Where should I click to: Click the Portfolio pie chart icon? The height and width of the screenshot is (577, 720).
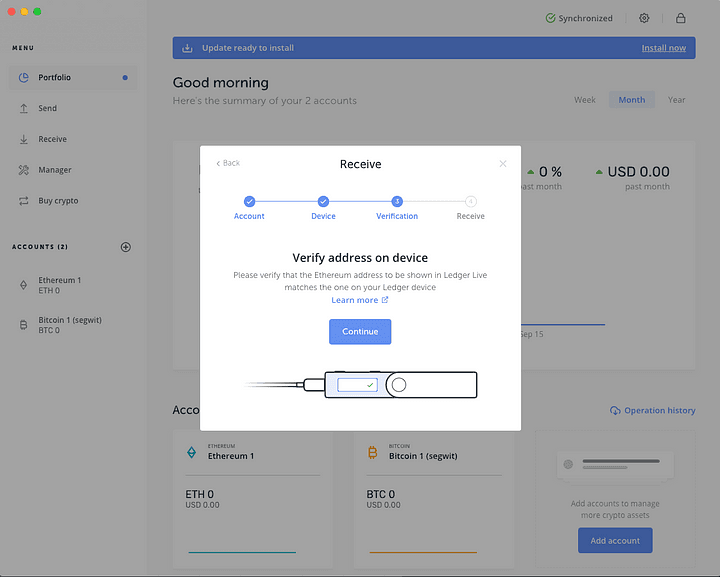pos(23,78)
